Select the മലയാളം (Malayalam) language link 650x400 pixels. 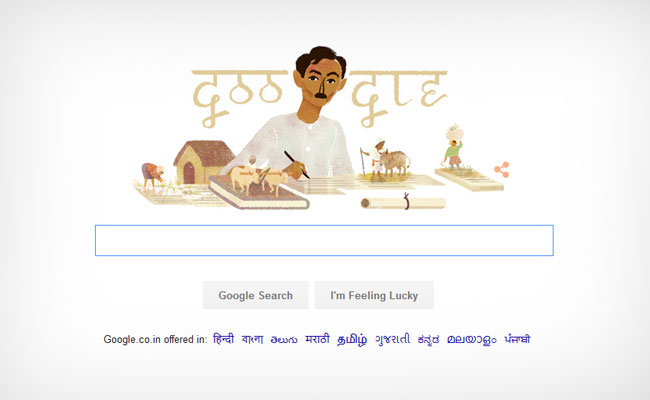tap(472, 339)
